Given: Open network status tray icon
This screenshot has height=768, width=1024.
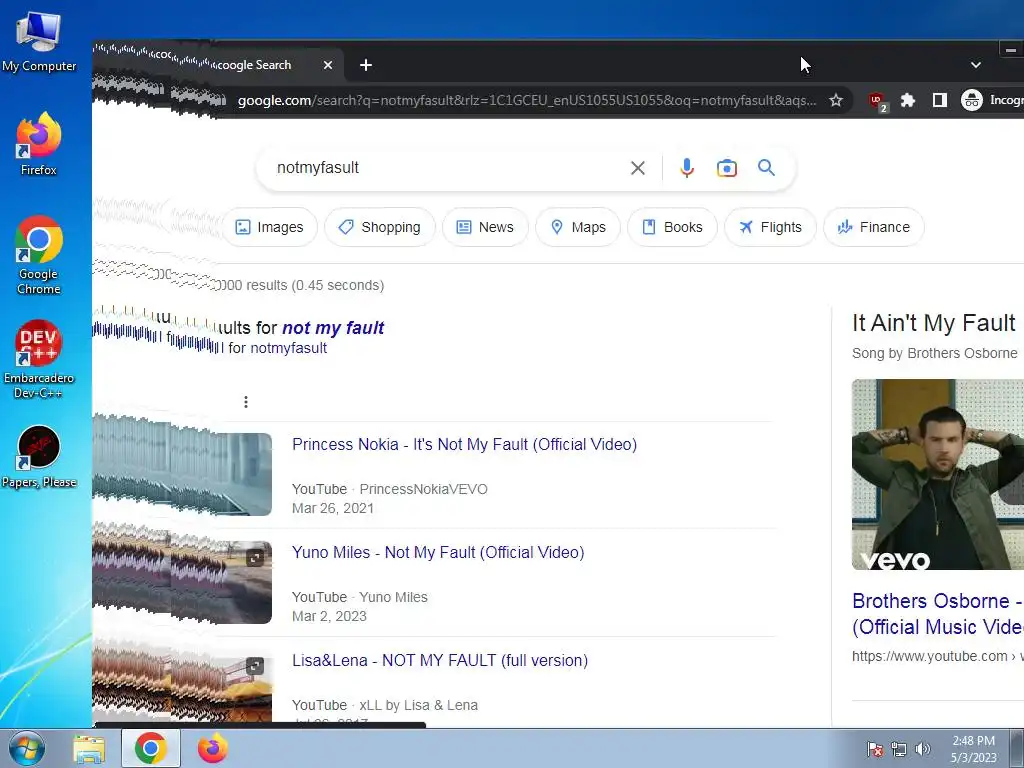Looking at the screenshot, I should pos(899,749).
